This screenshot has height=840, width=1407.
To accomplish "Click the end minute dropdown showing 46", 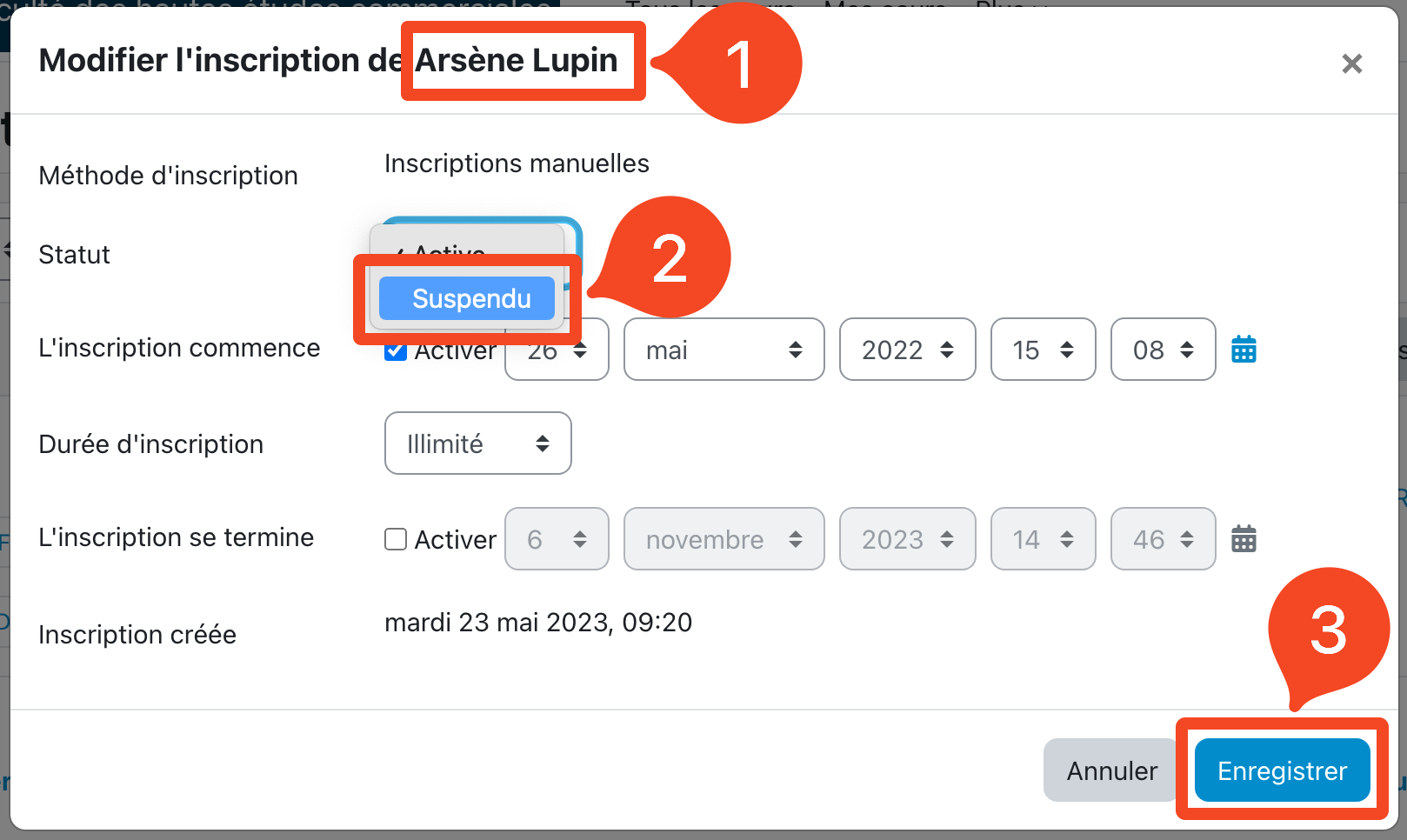I will pyautogui.click(x=1163, y=539).
